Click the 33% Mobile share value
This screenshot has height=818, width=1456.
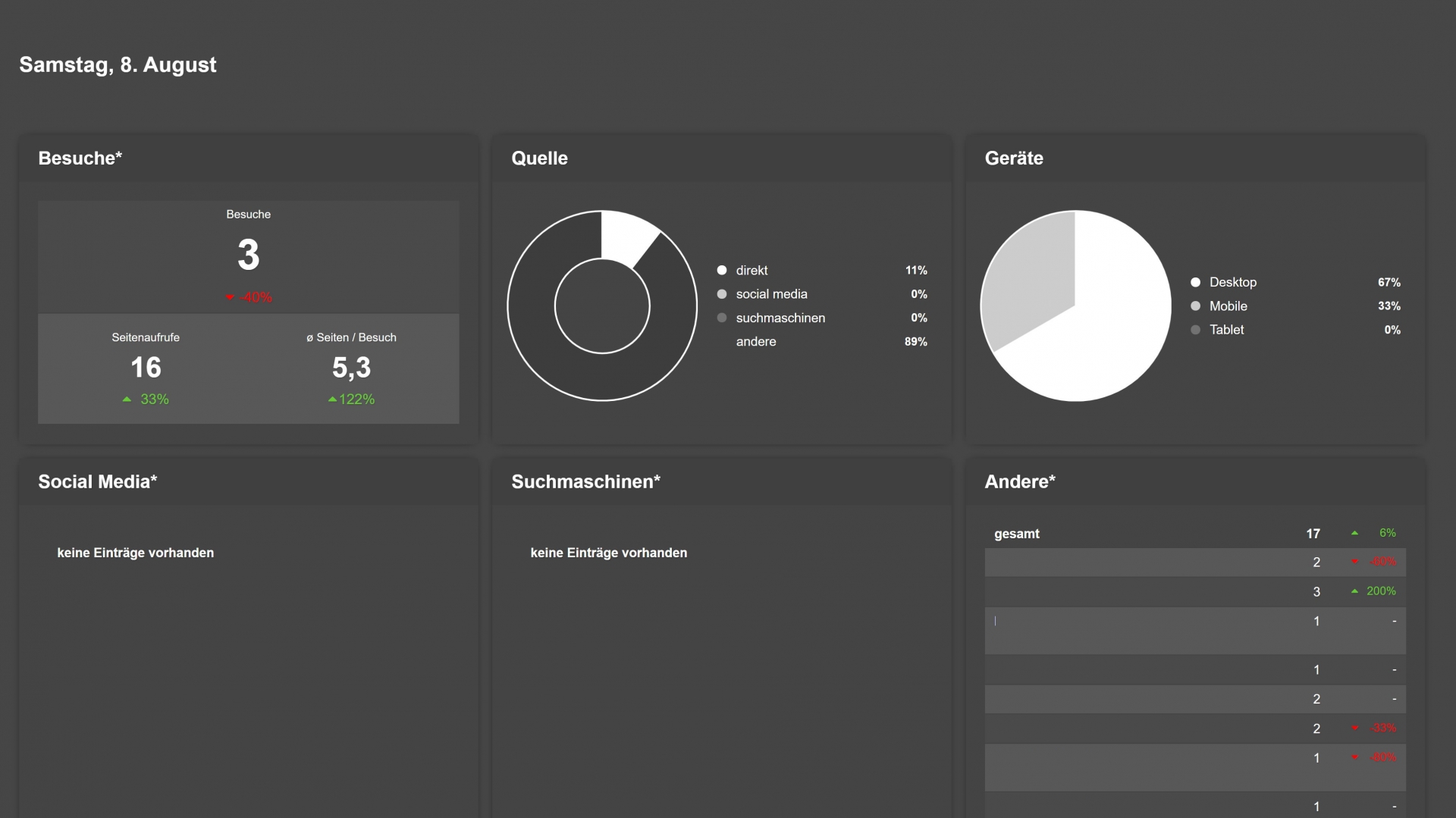pos(1389,306)
